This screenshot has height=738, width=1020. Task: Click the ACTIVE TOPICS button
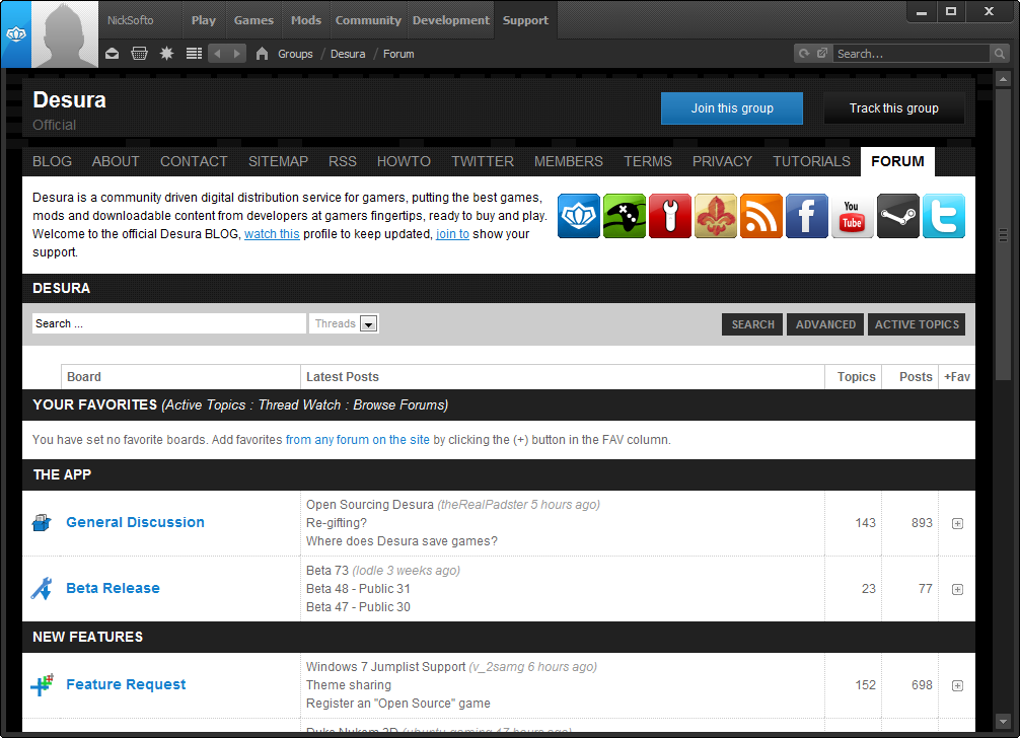(917, 324)
